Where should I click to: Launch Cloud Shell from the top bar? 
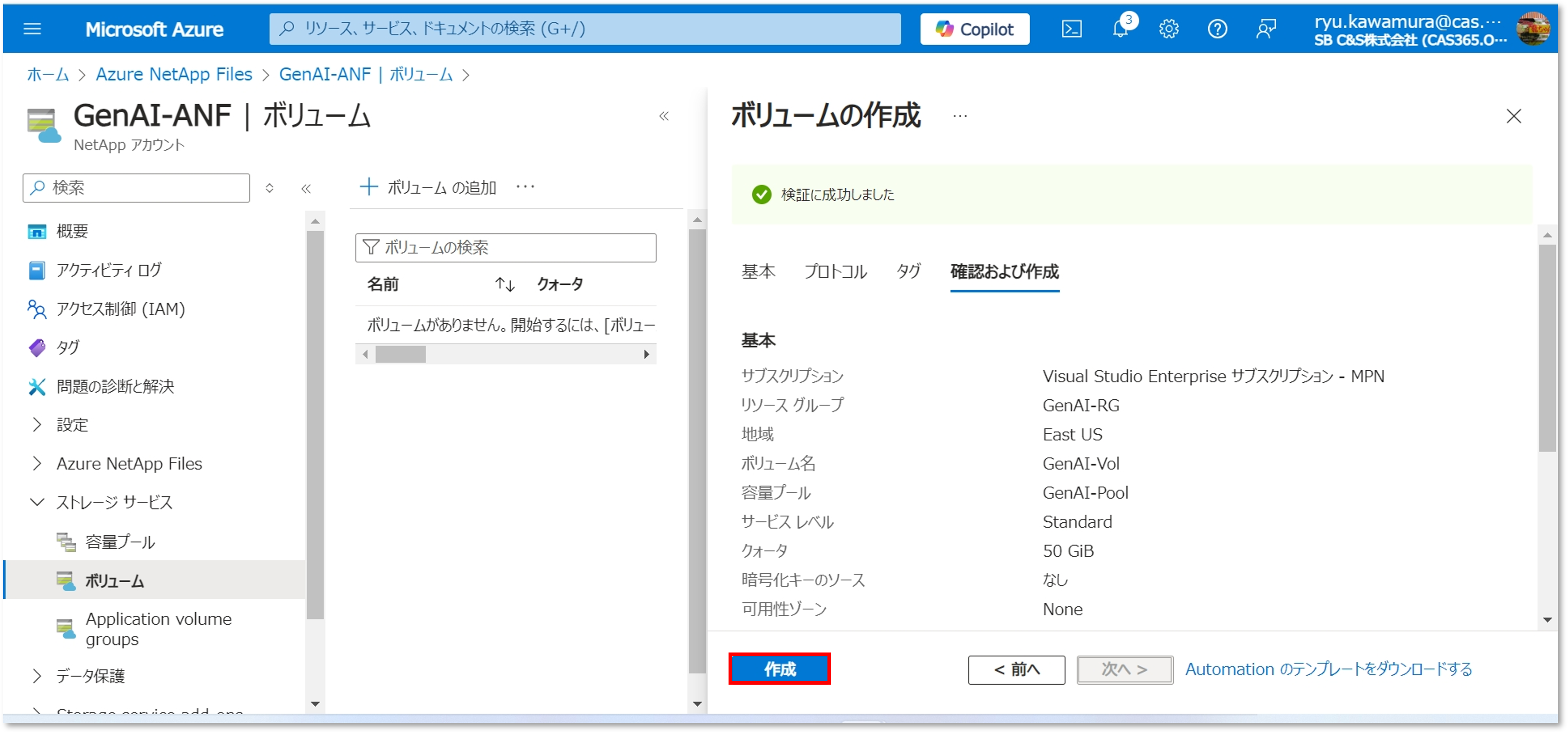[x=1071, y=29]
